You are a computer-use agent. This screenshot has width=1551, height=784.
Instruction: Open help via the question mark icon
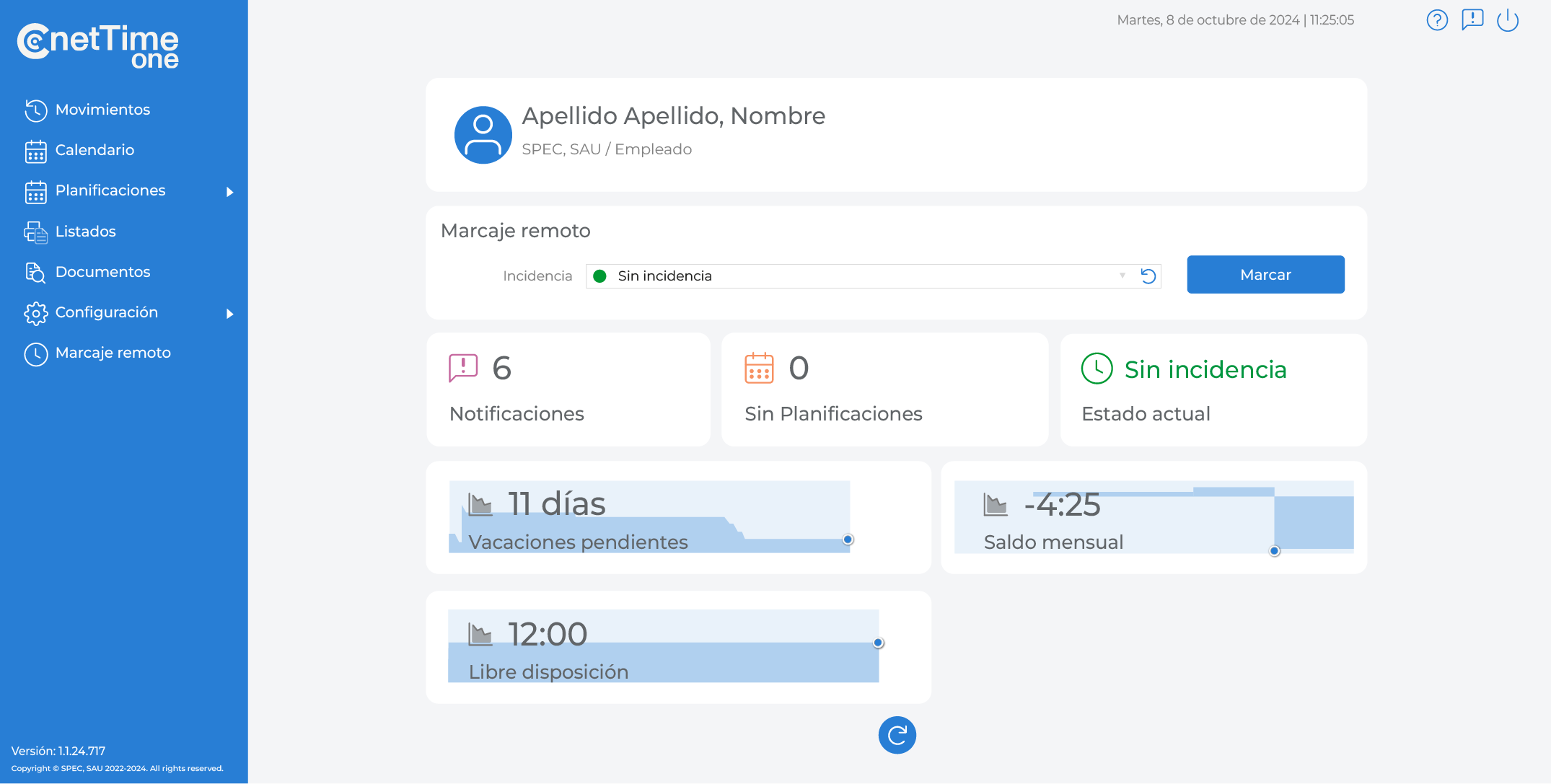coord(1437,20)
